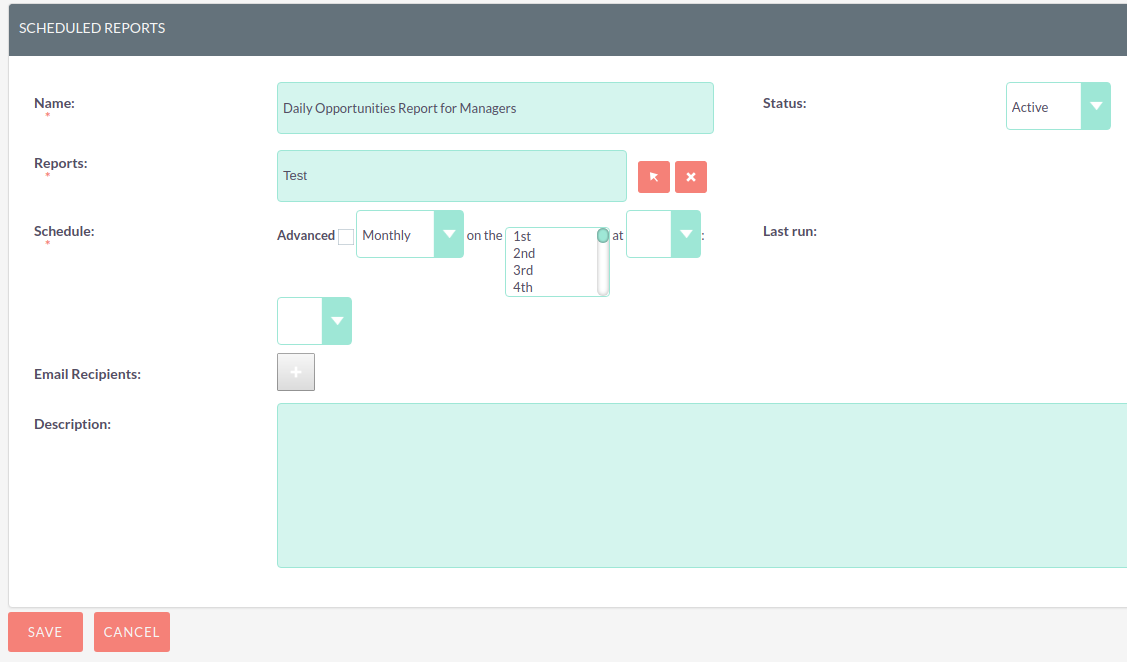Click the Reports field showing 'Test'
1127x662 pixels.
pyautogui.click(x=451, y=176)
